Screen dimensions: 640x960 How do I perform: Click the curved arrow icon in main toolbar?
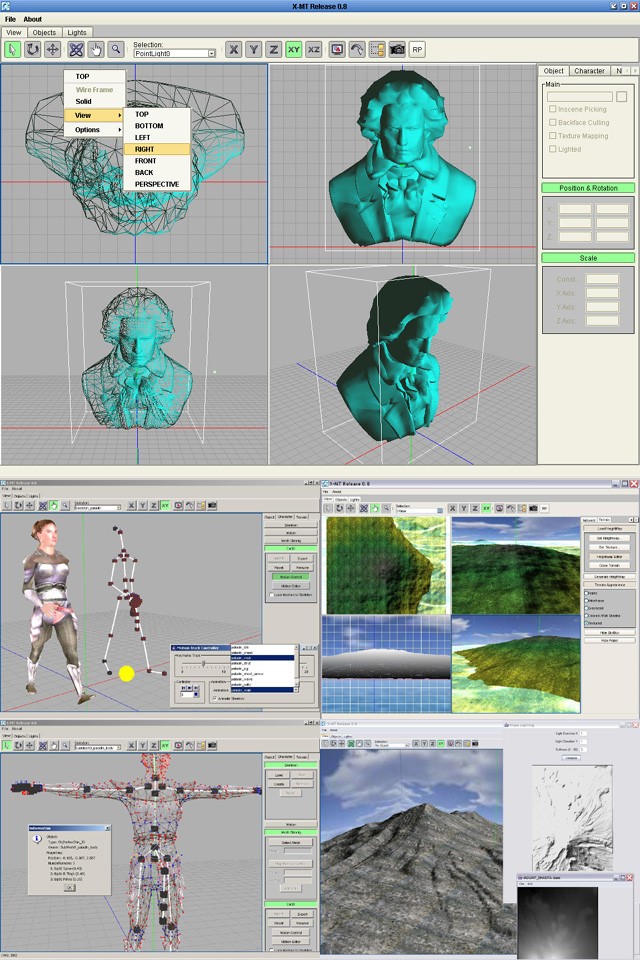point(357,50)
